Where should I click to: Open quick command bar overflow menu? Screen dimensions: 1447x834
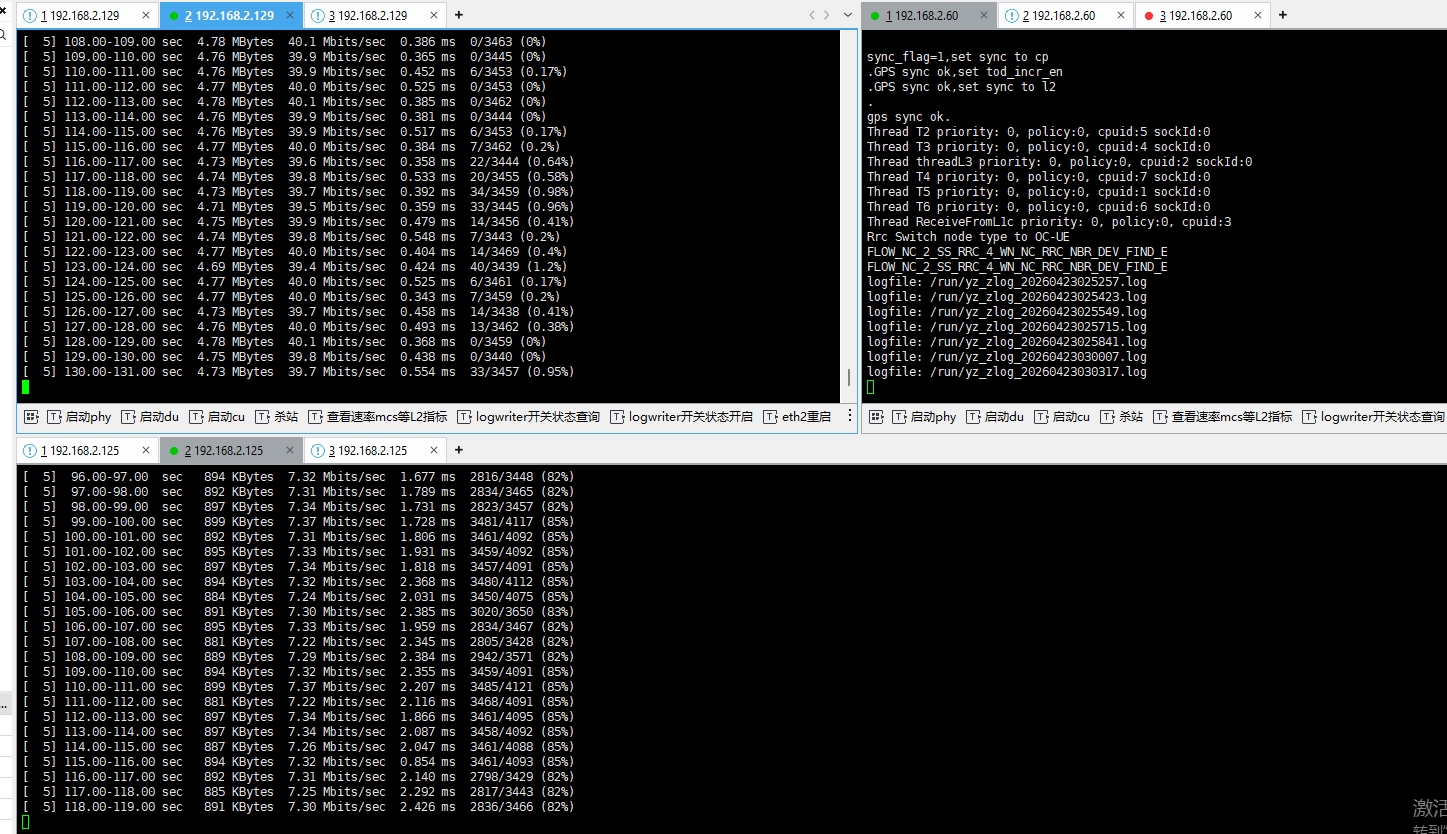pos(850,416)
